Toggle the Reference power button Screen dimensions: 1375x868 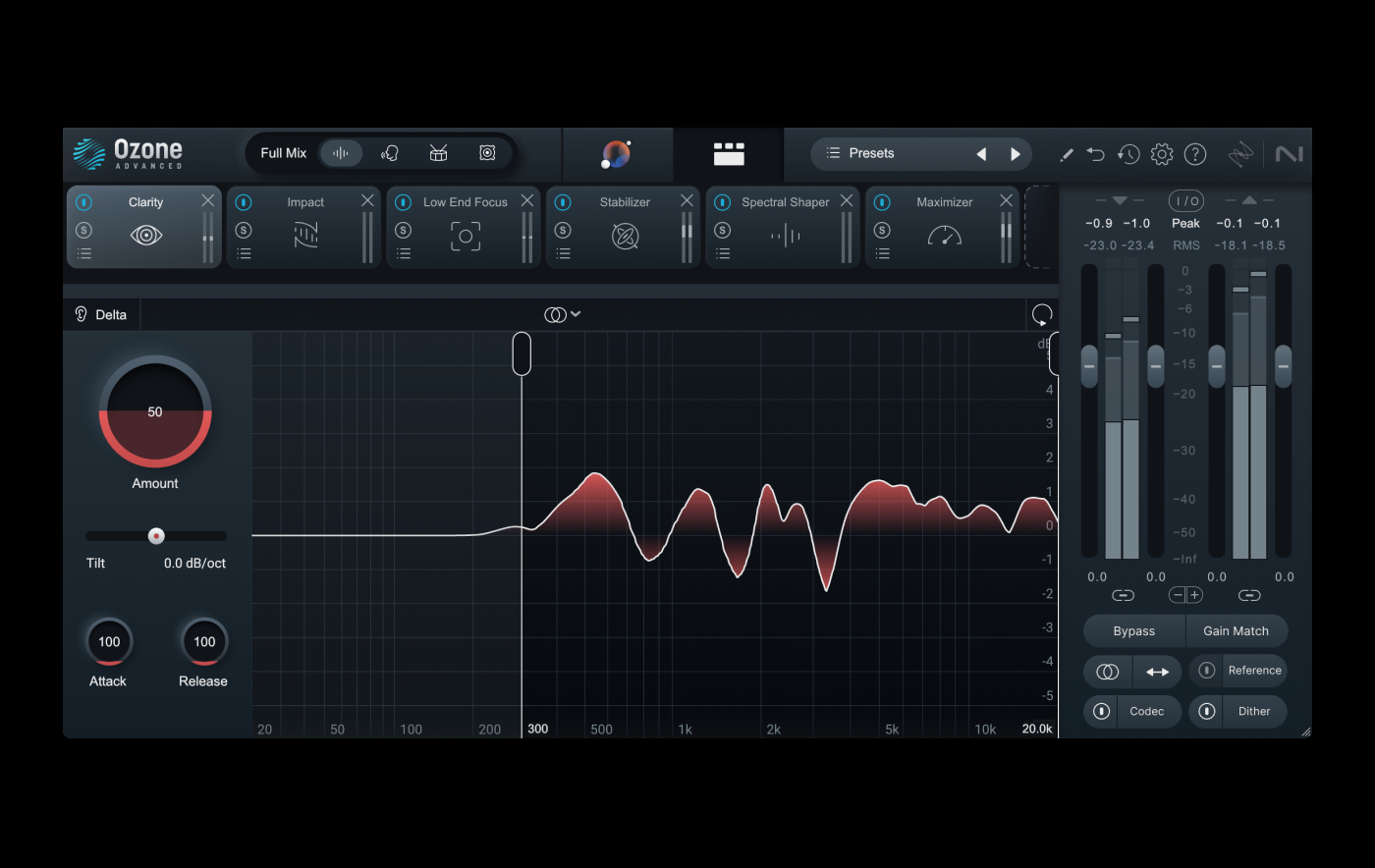point(1207,671)
